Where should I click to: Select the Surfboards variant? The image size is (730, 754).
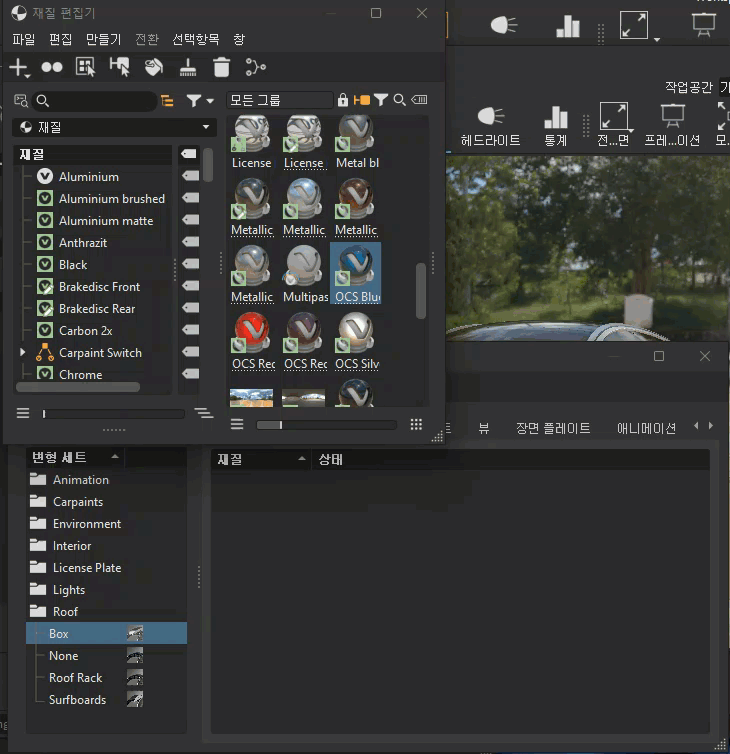tap(77, 700)
